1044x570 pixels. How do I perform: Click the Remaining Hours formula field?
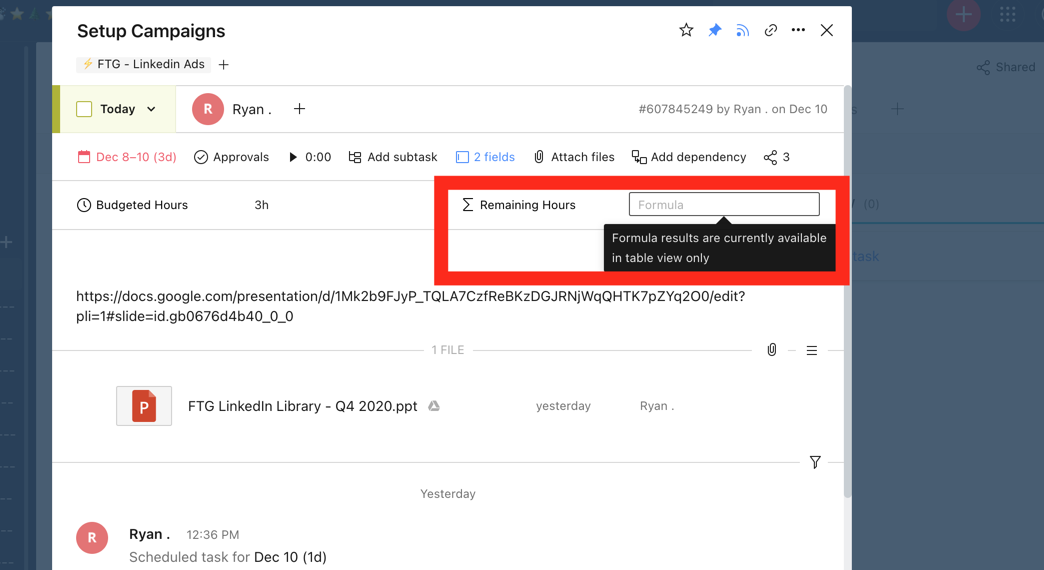(x=723, y=205)
